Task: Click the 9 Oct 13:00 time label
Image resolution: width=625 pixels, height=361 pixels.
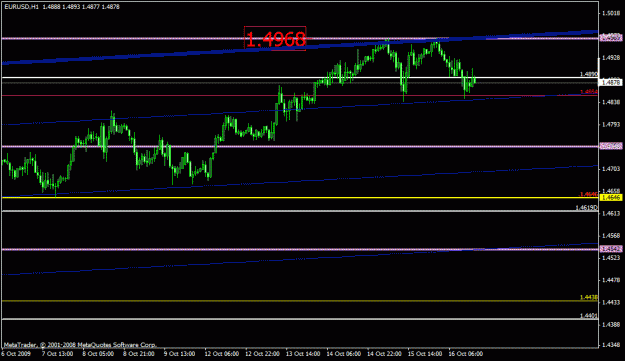Action: click(x=179, y=354)
